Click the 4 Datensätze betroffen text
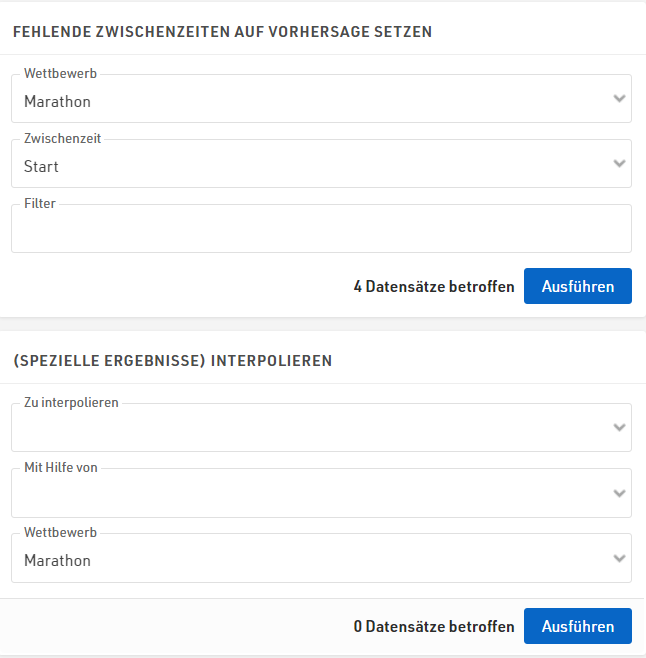Screen dimensions: 646x658 click(x=434, y=287)
